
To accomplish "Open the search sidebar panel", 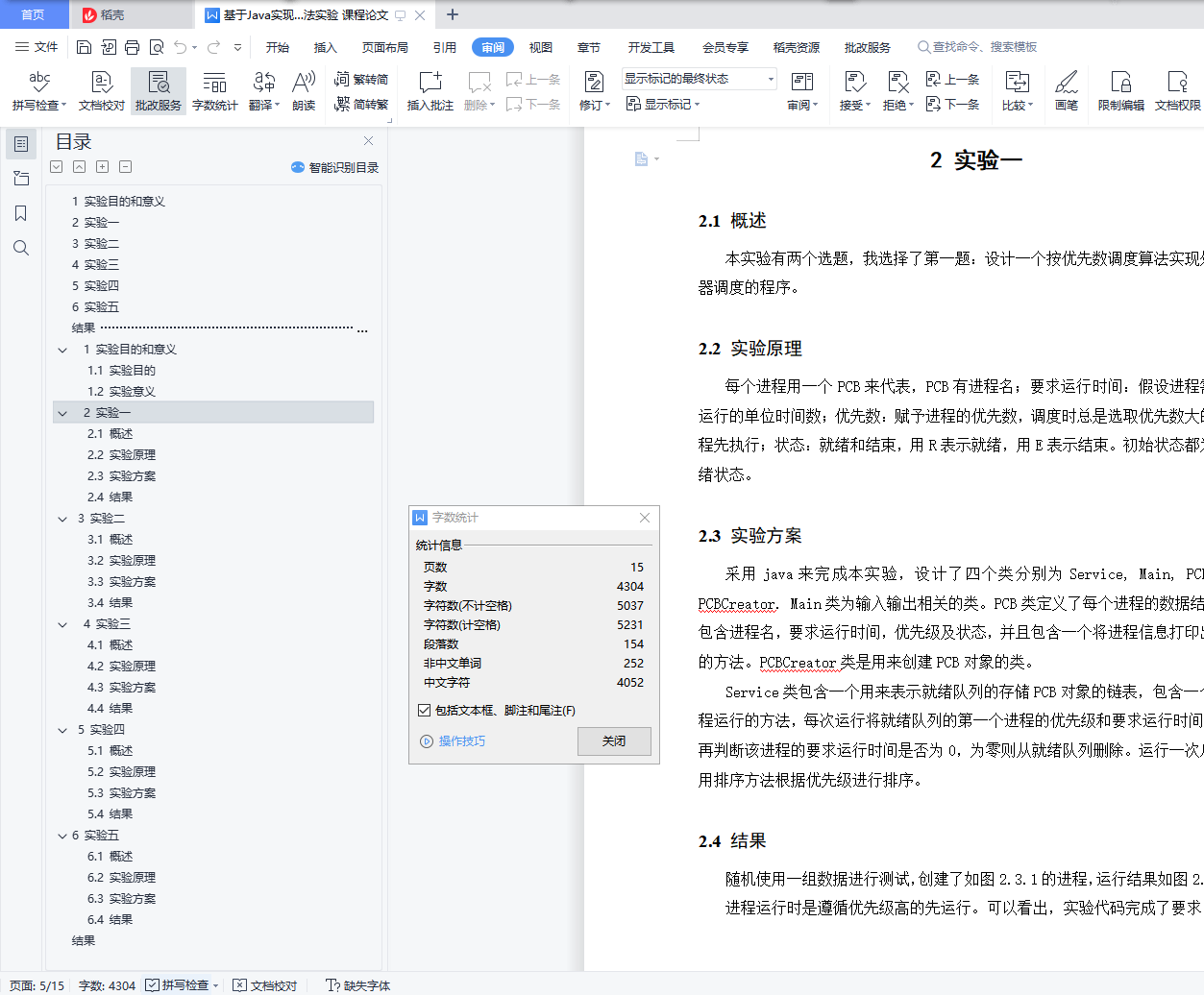I will pyautogui.click(x=21, y=248).
